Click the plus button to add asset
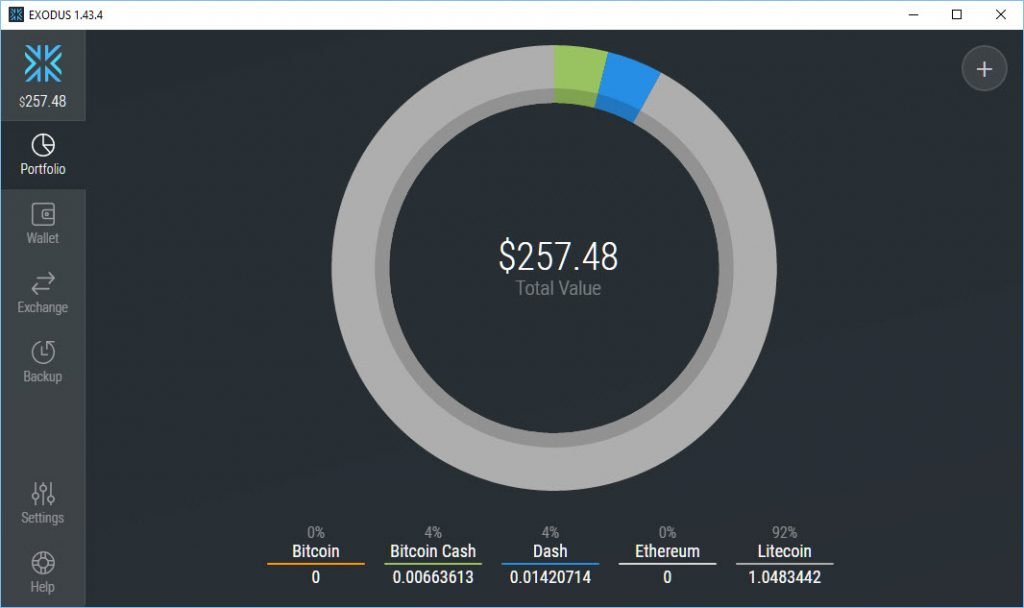The width and height of the screenshot is (1024, 608). 984,69
